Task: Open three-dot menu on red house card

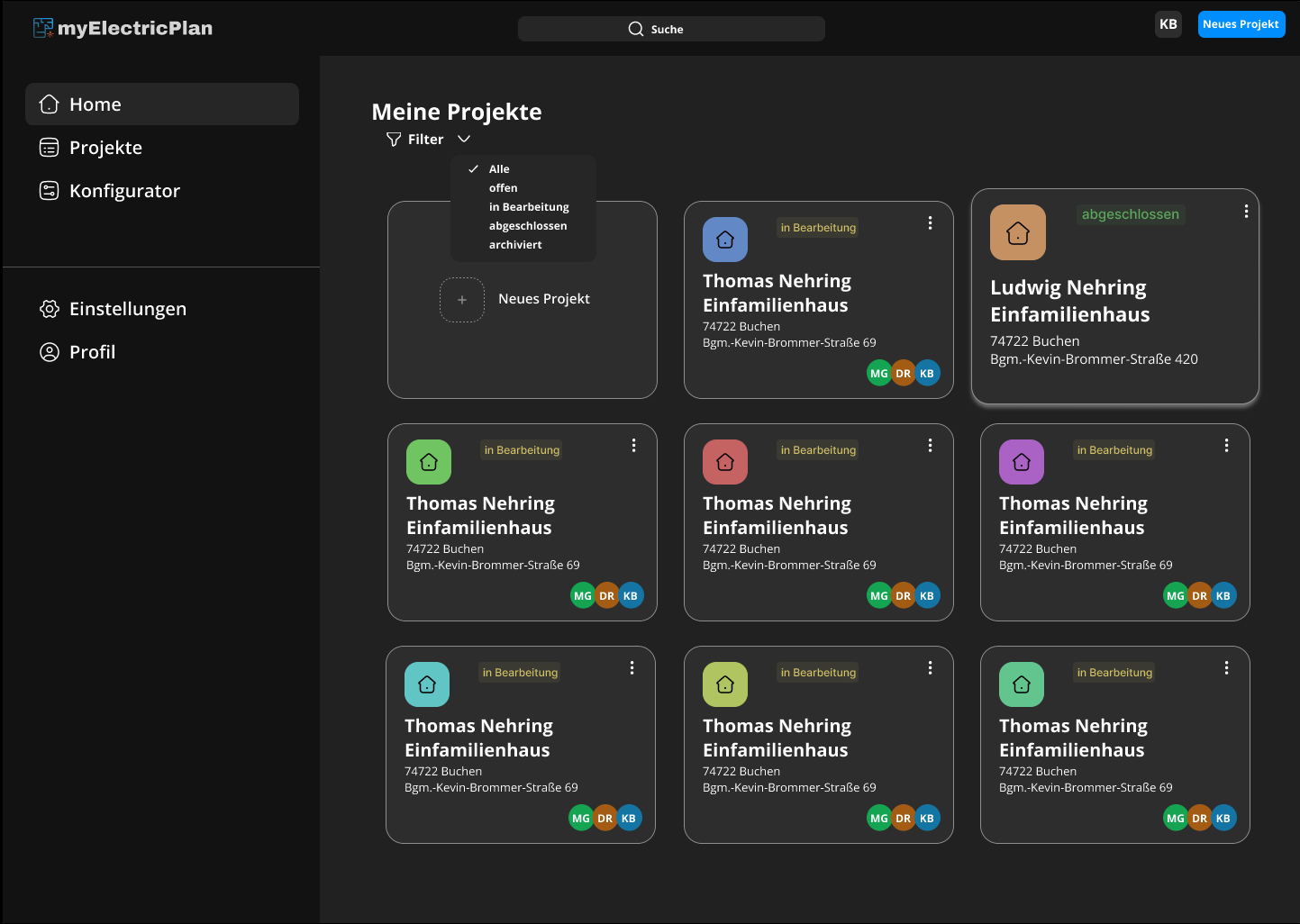Action: [x=930, y=445]
